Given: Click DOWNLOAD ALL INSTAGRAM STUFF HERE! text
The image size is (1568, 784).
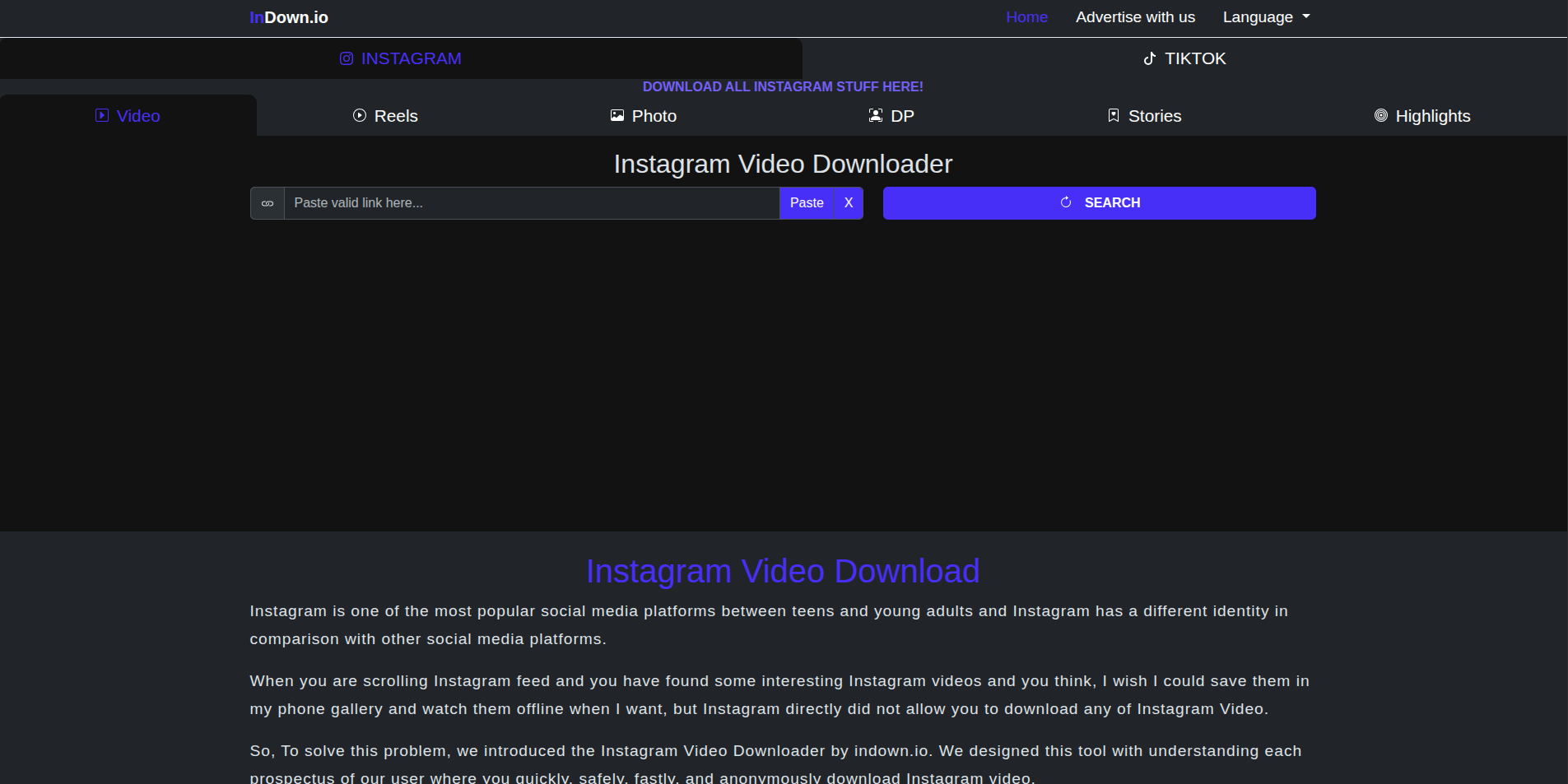Looking at the screenshot, I should (783, 87).
